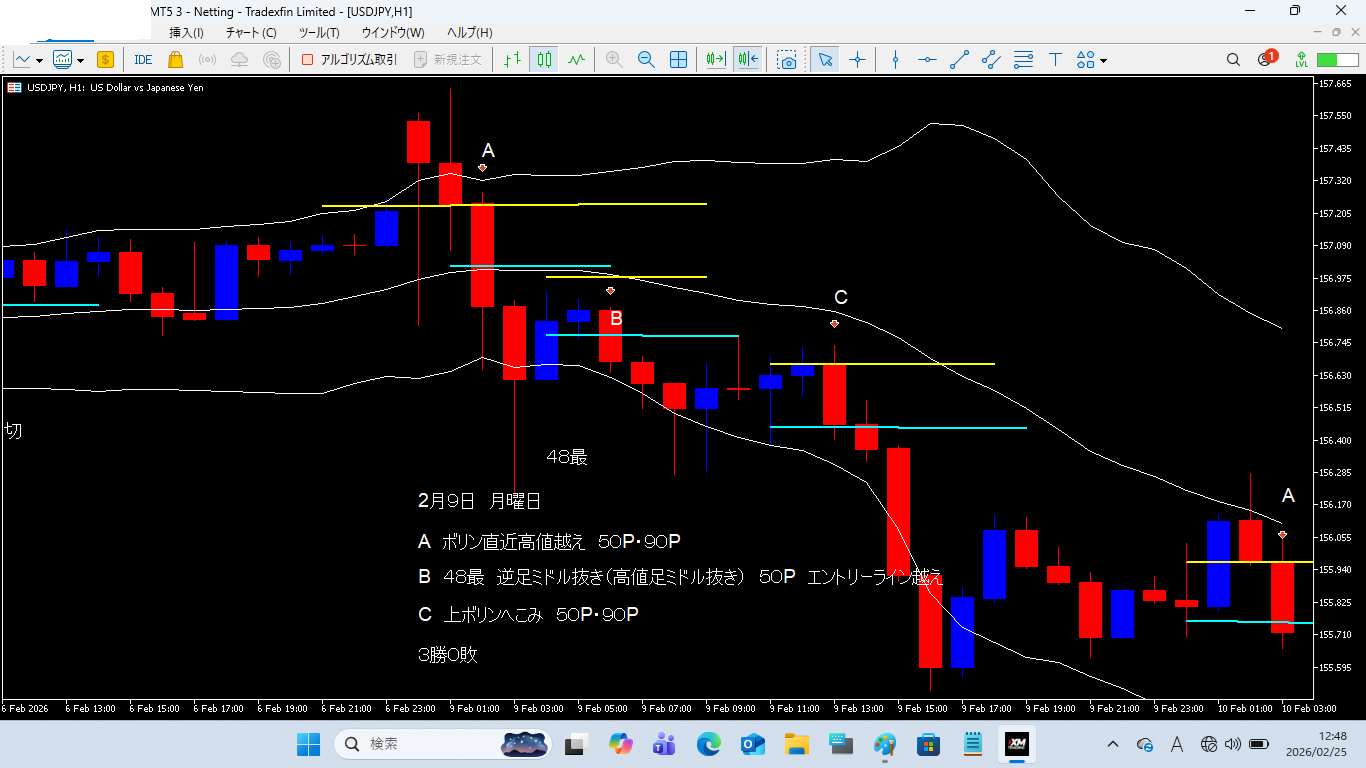Switch chart to line chart mode

click(576, 60)
